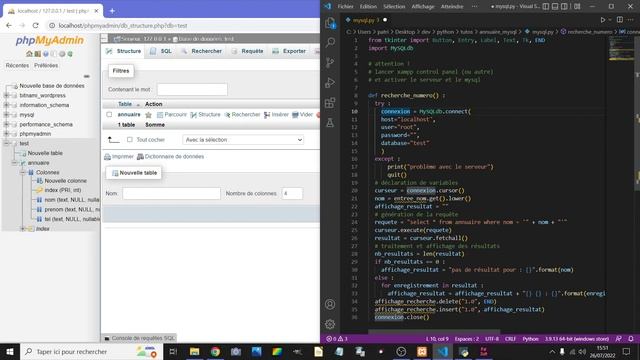This screenshot has width=640, height=360.
Task: Tick the annuaire table checkbox
Action: pyautogui.click(x=109, y=115)
